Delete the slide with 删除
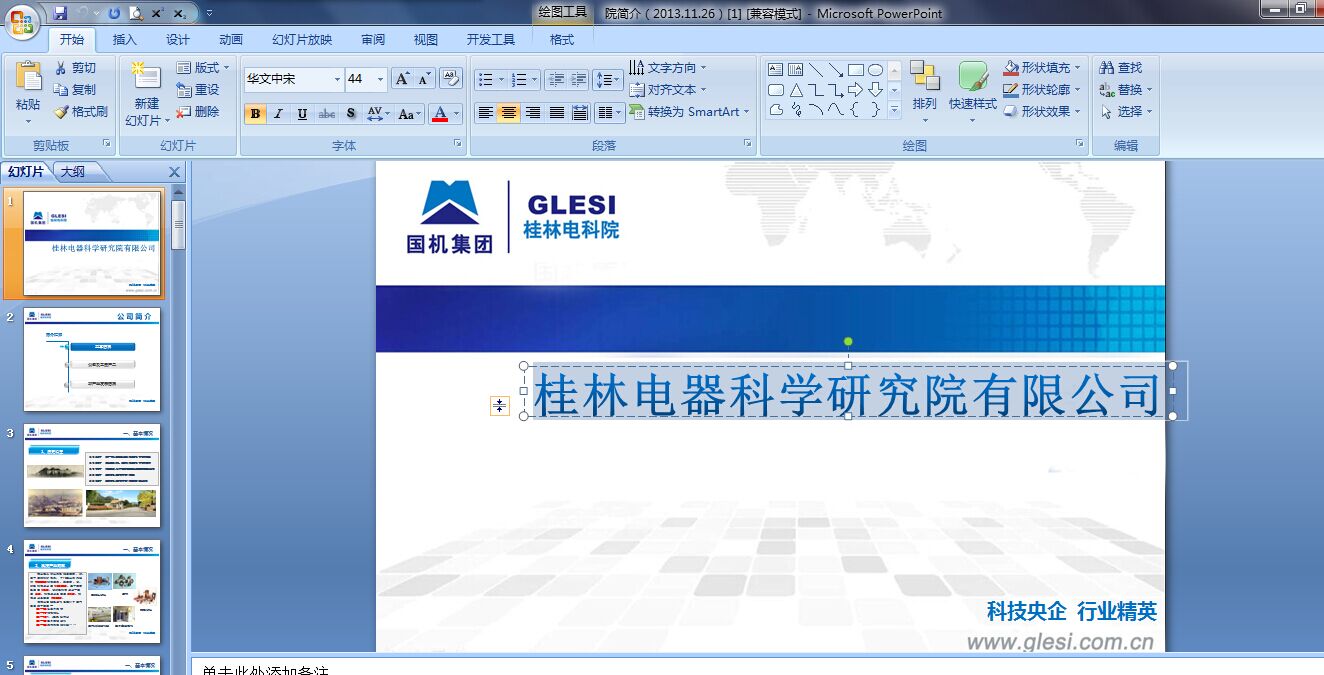The width and height of the screenshot is (1324, 675). (x=198, y=112)
